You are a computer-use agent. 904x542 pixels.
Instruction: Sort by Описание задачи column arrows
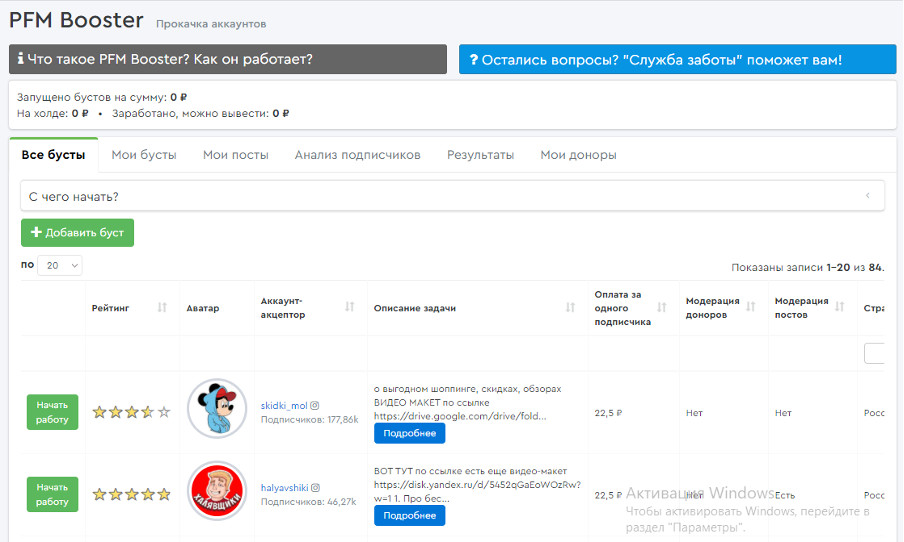[570, 307]
